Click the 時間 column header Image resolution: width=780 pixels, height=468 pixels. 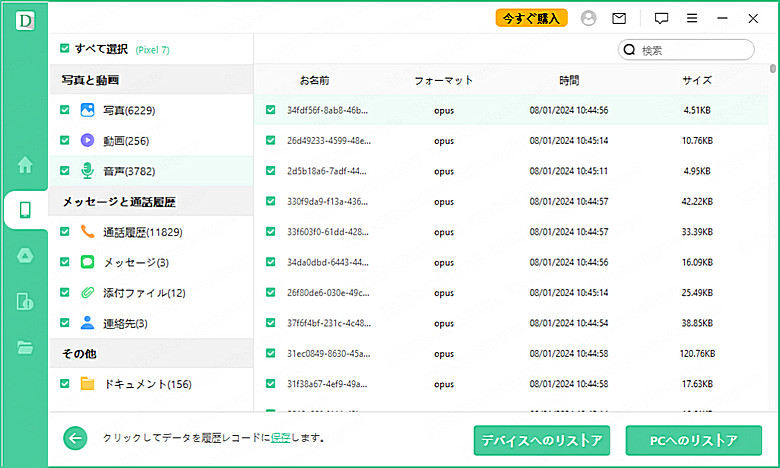tap(569, 80)
